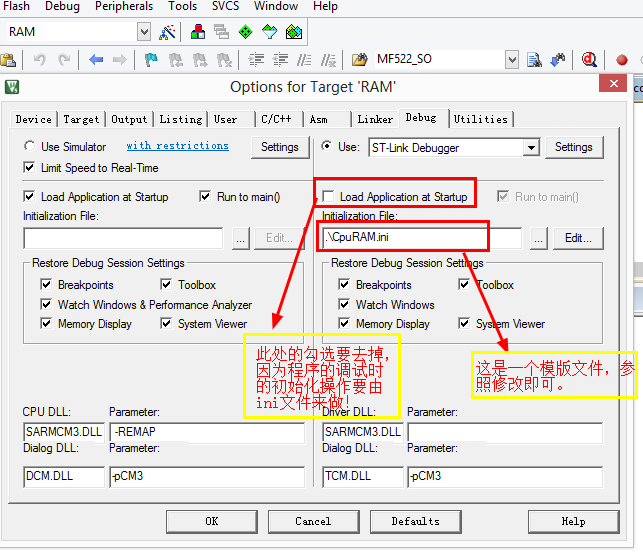643x554 pixels.
Task: Click the Navigate Backwards blue arrow
Action: tap(96, 60)
